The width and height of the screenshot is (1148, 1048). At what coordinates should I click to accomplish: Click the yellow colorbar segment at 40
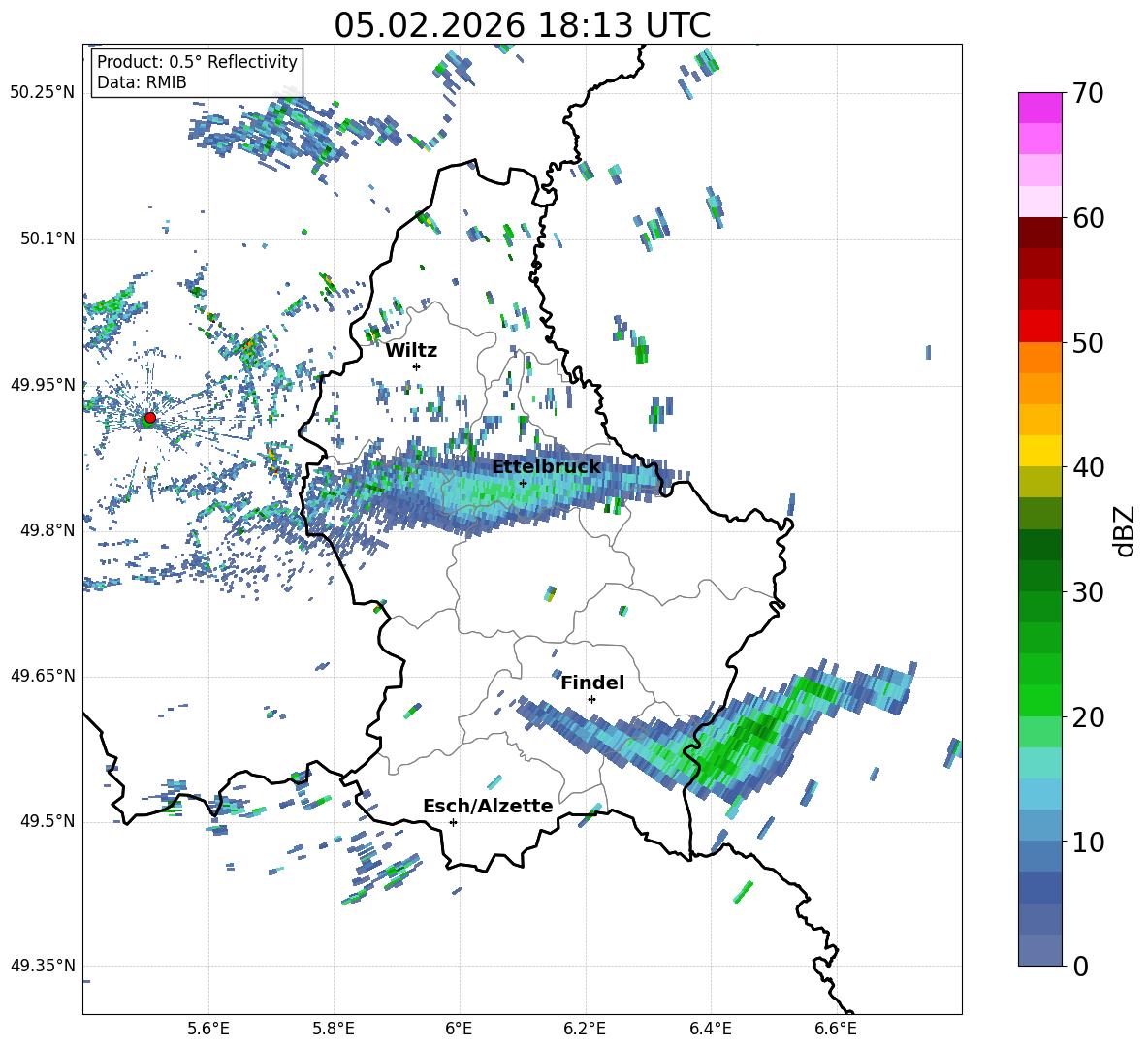click(x=1040, y=451)
